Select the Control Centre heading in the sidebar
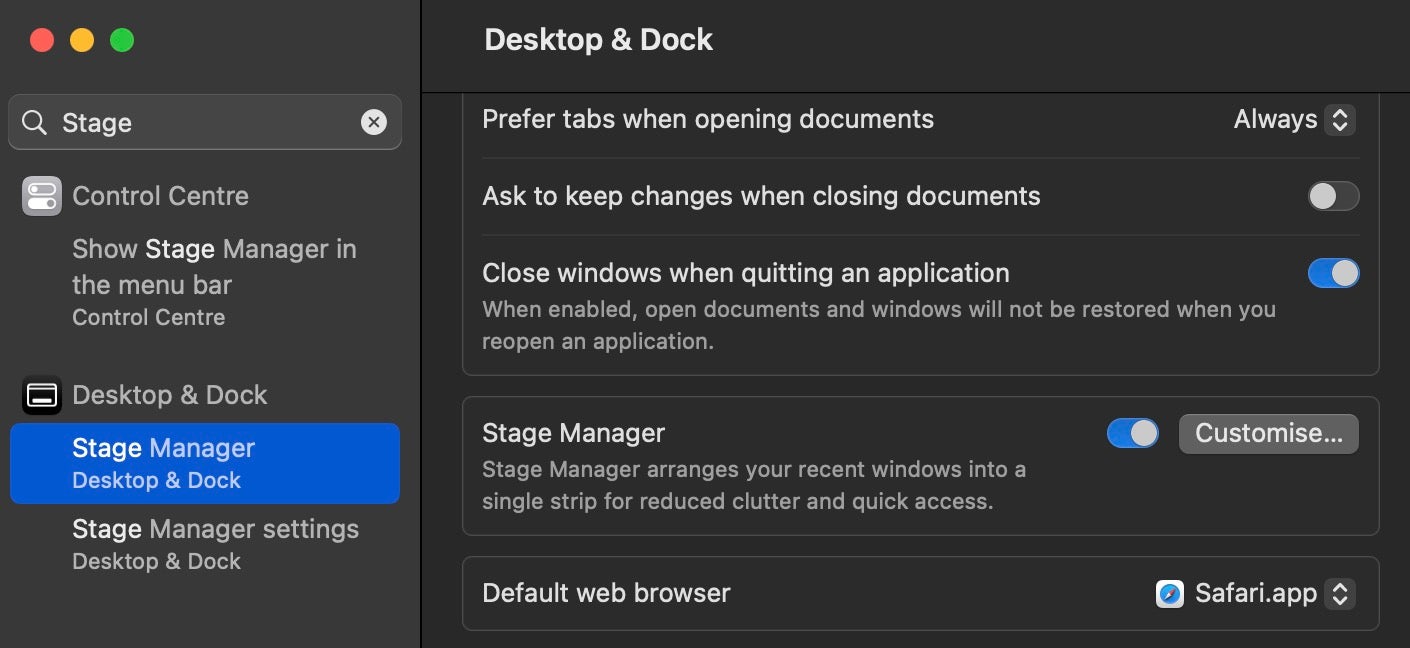This screenshot has width=1410, height=648. [x=160, y=196]
